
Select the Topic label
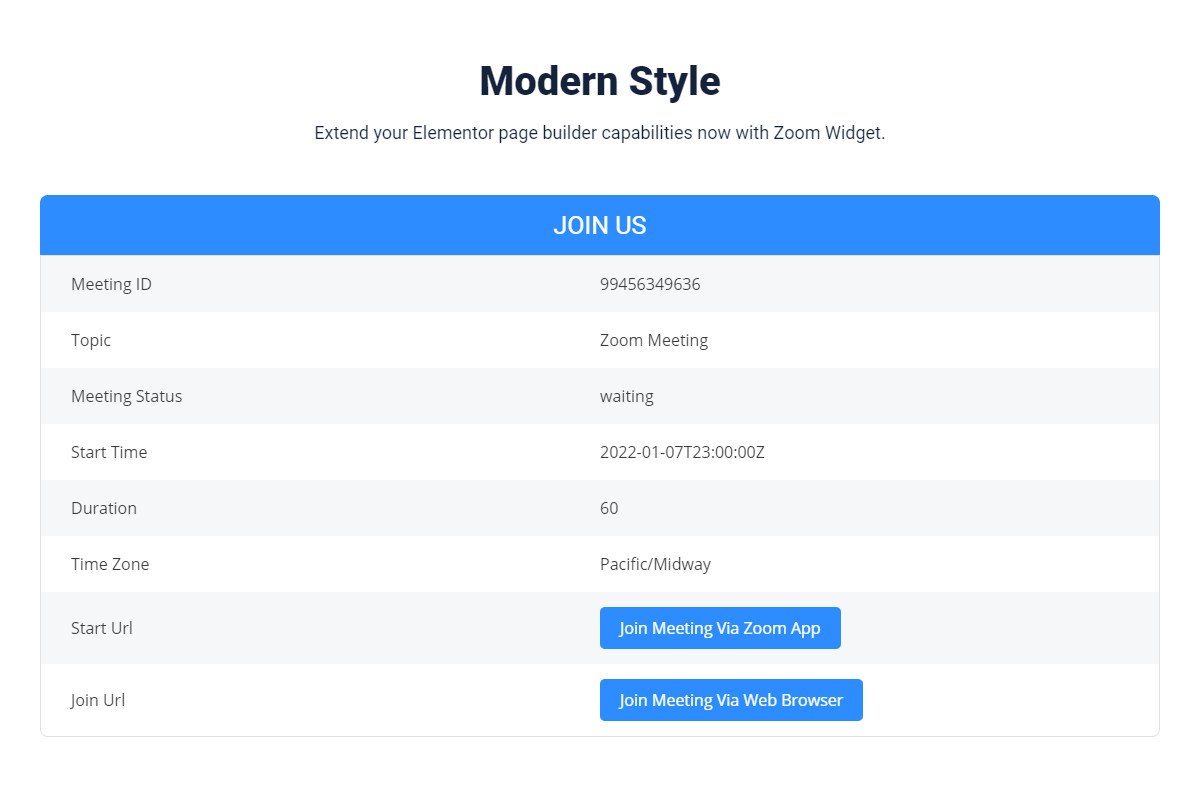click(x=91, y=340)
